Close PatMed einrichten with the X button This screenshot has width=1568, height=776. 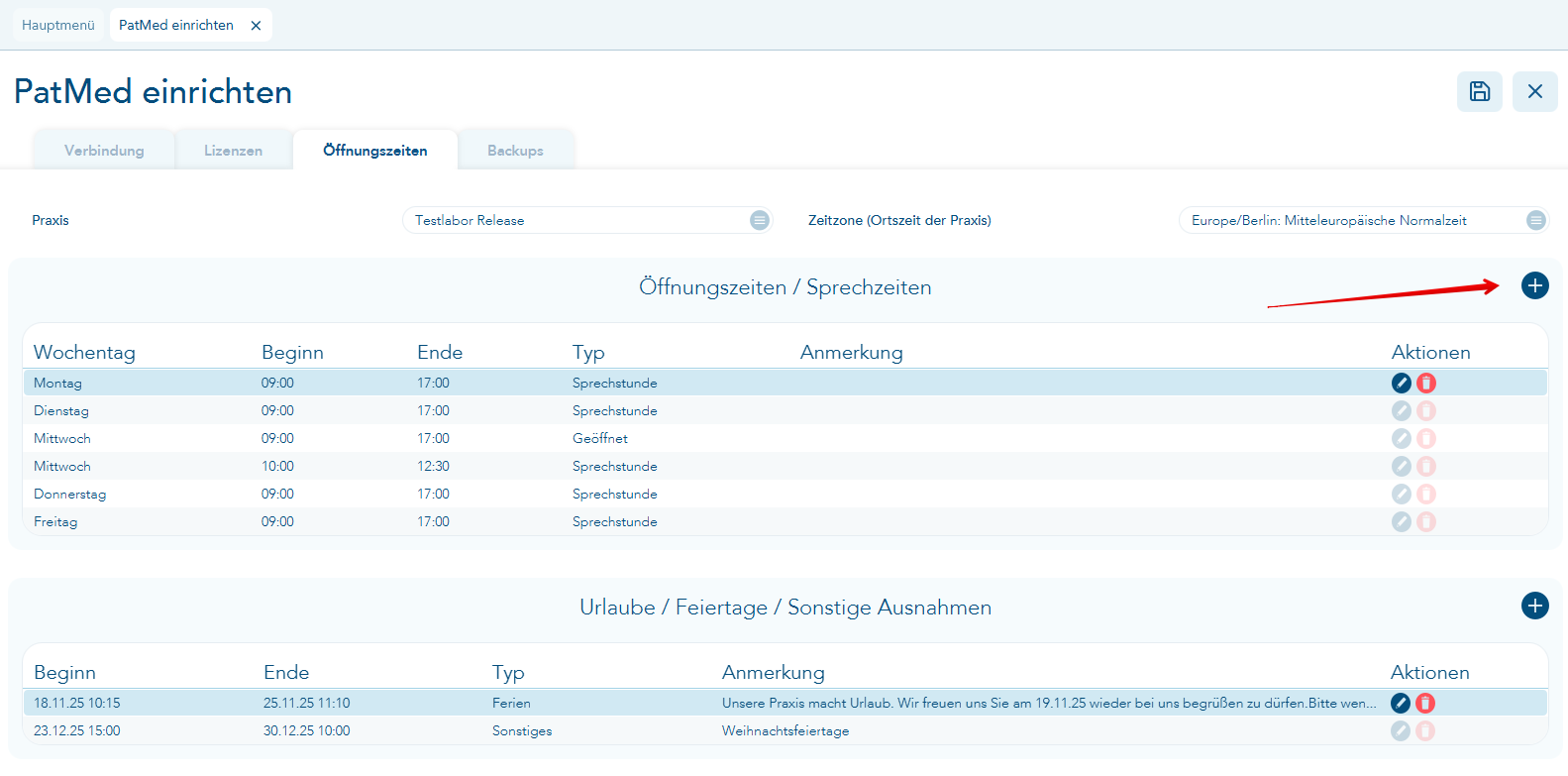click(1535, 91)
